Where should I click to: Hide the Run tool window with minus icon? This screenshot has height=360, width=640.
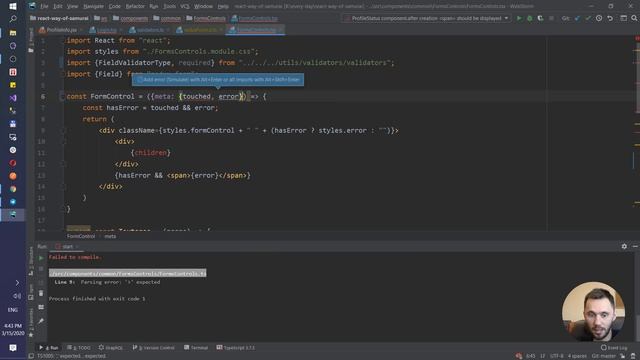pyautogui.click(x=635, y=246)
